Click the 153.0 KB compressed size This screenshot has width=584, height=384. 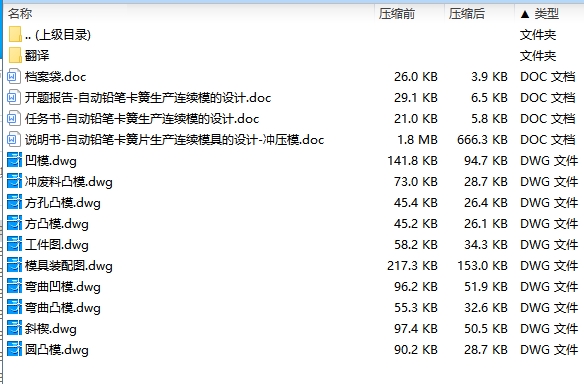[x=482, y=266]
